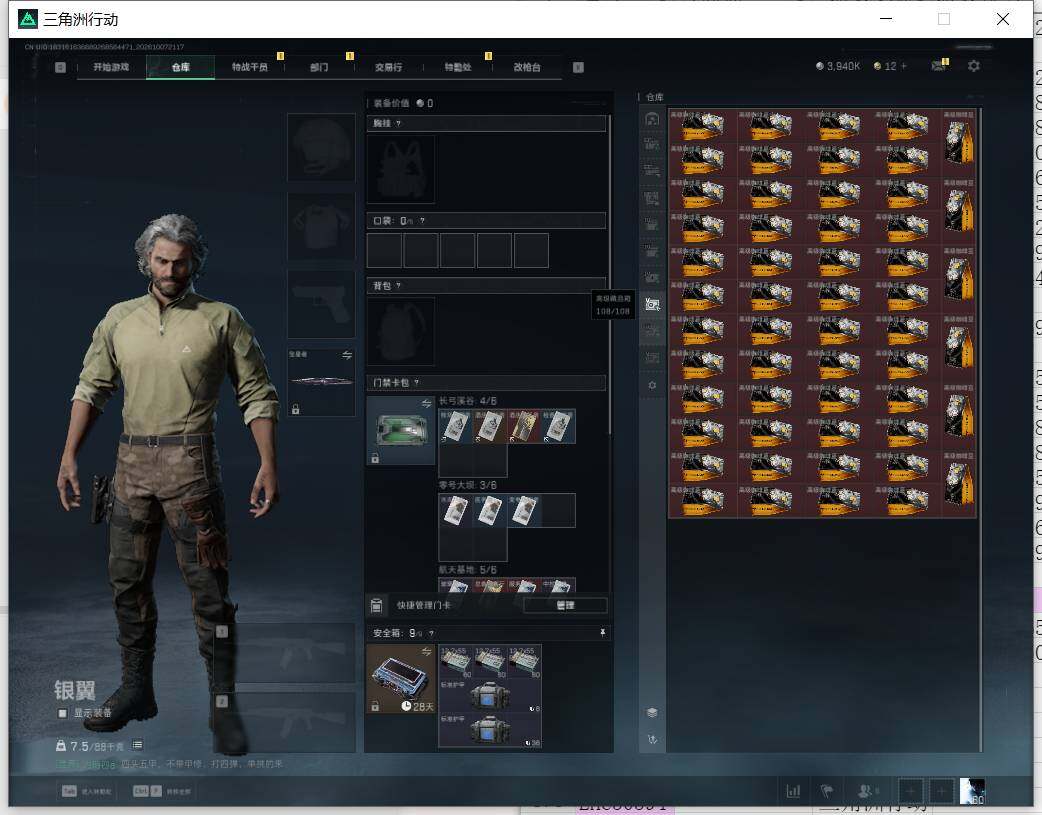Screen dimensions: 1042x815
Task: Add currency with the plus next to 12
Action: 903,66
